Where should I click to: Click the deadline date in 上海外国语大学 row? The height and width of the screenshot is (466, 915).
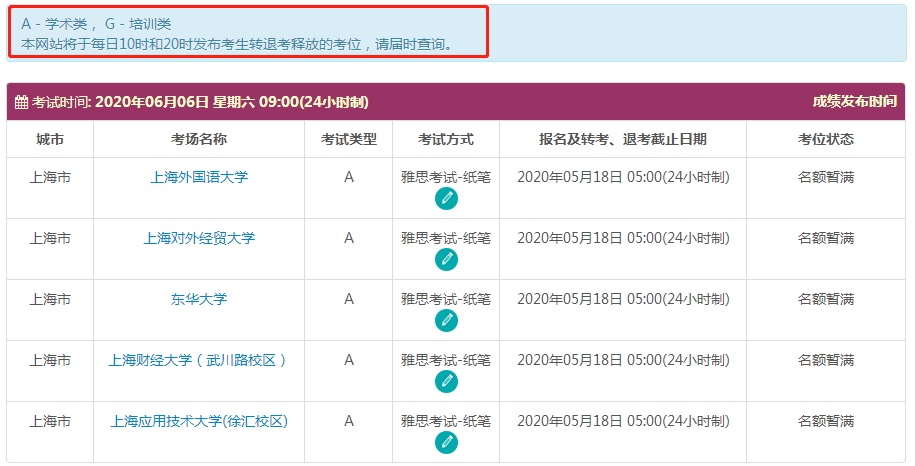(x=623, y=177)
